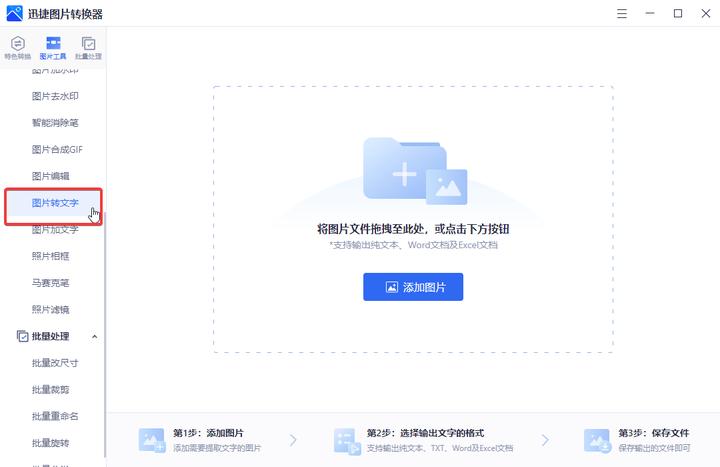Collapse the 批量处理 section chevron
The width and height of the screenshot is (720, 467).
95,337
